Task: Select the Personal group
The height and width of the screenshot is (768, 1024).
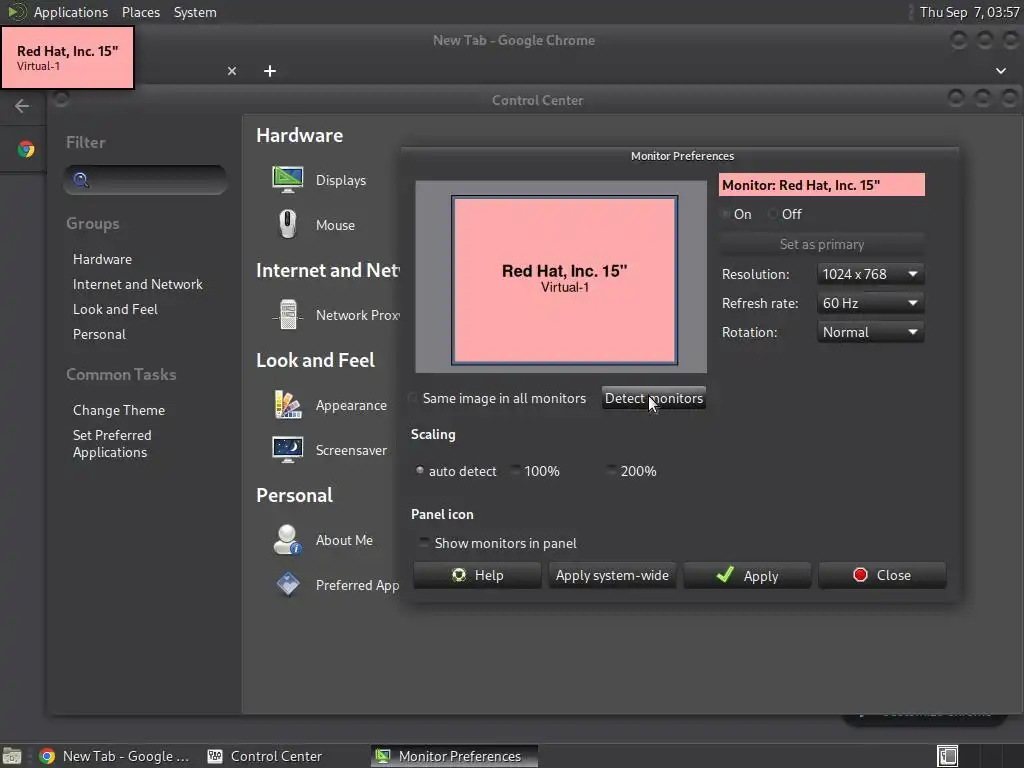Action: (x=99, y=334)
